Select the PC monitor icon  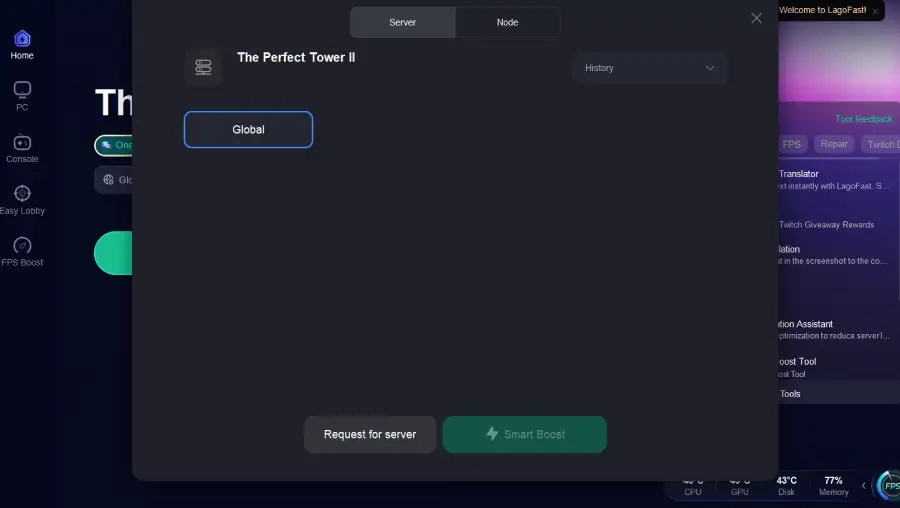point(22,90)
